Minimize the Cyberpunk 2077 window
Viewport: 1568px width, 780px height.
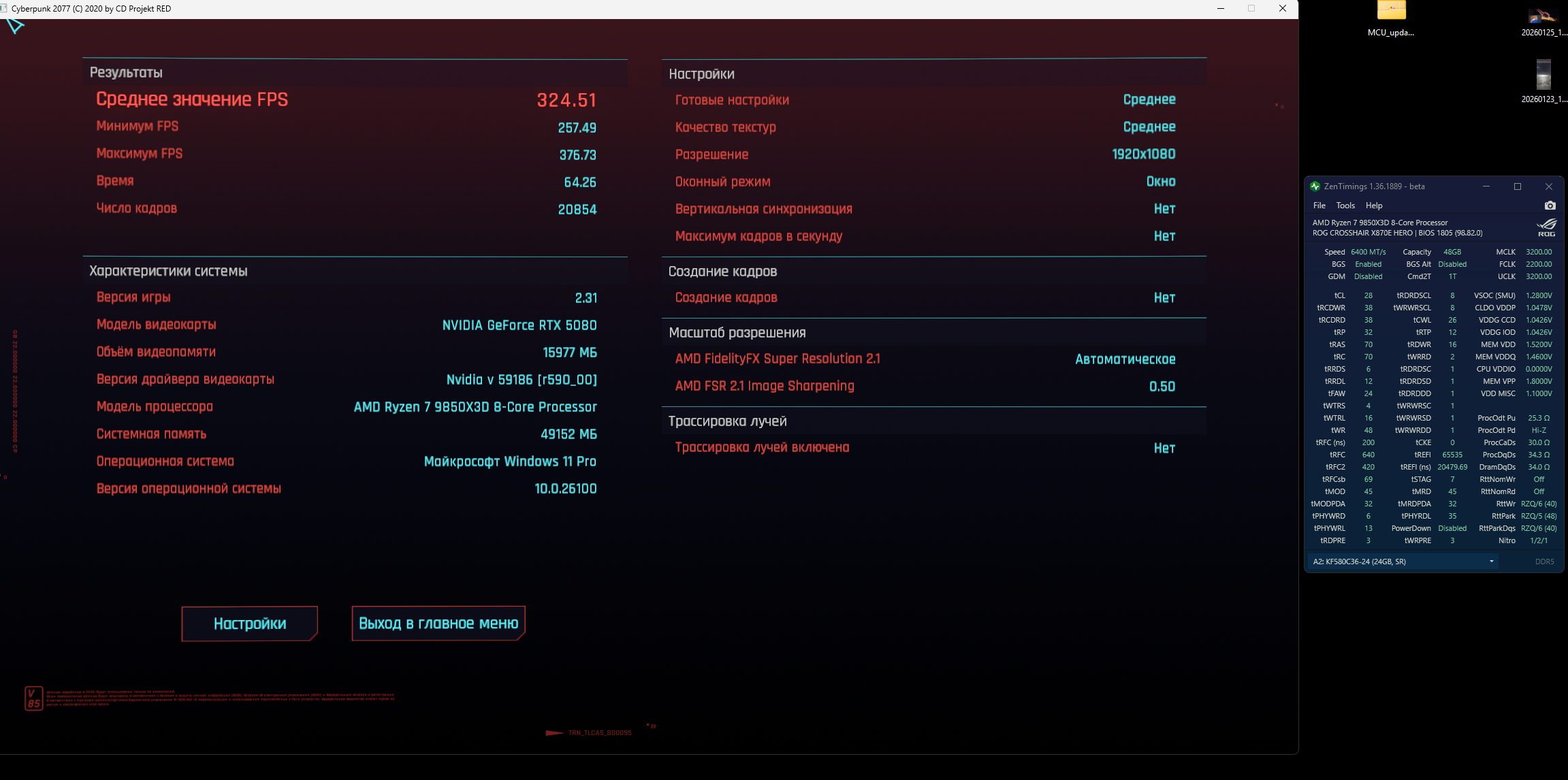tap(1220, 9)
